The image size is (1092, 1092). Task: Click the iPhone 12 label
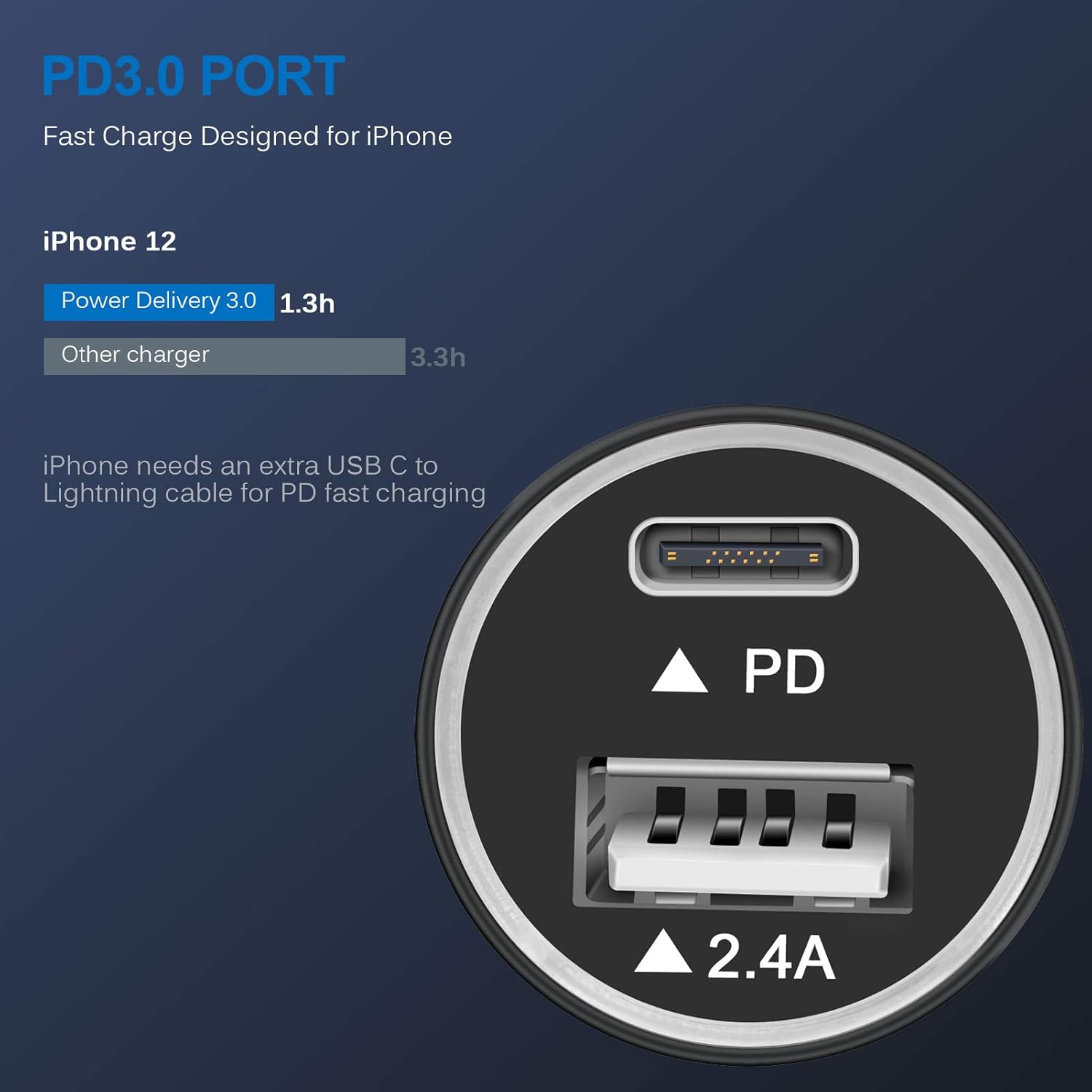109,241
